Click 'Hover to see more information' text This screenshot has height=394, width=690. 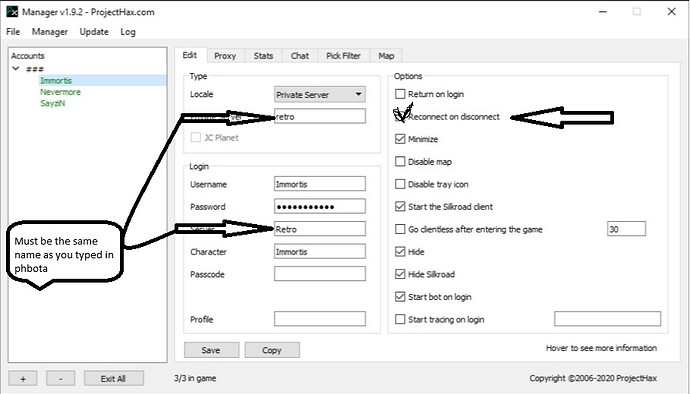click(x=601, y=348)
